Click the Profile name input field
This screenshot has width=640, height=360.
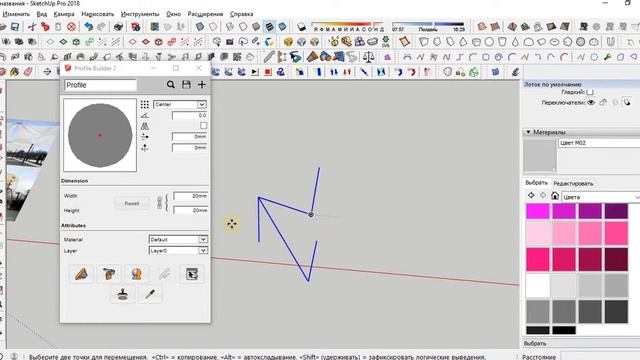[100, 85]
